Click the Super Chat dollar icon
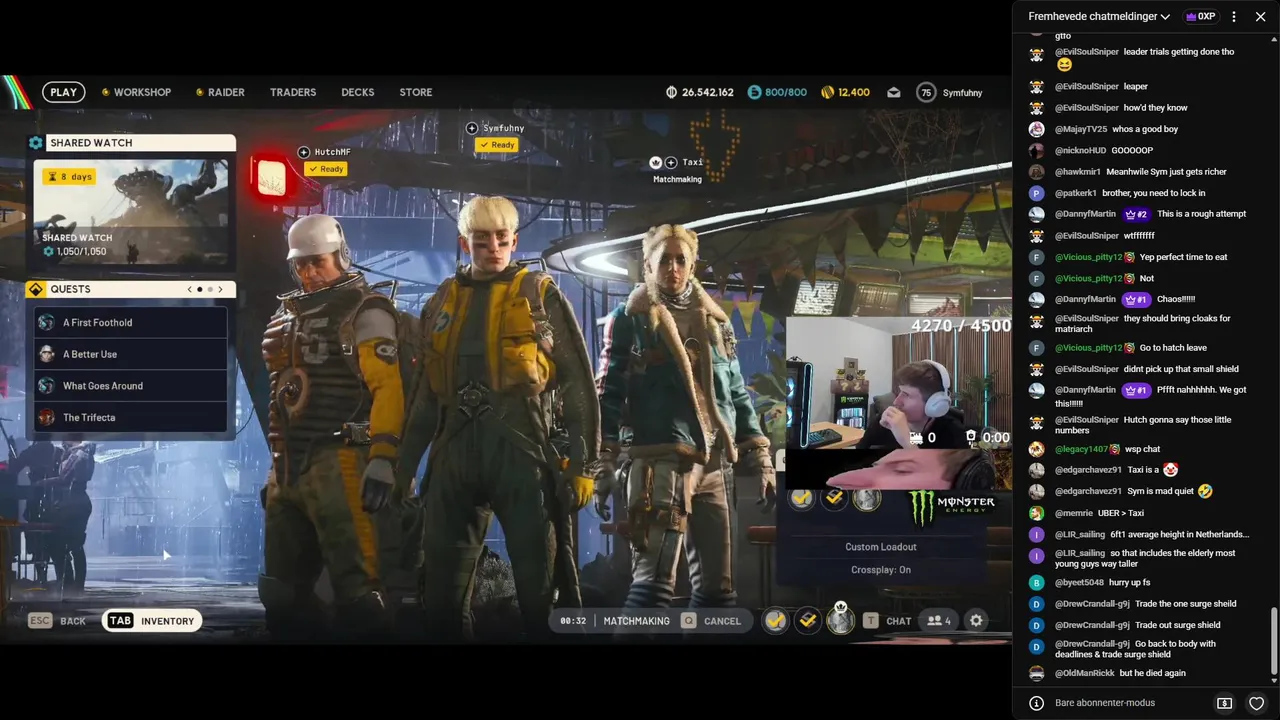The height and width of the screenshot is (720, 1280). point(1224,703)
